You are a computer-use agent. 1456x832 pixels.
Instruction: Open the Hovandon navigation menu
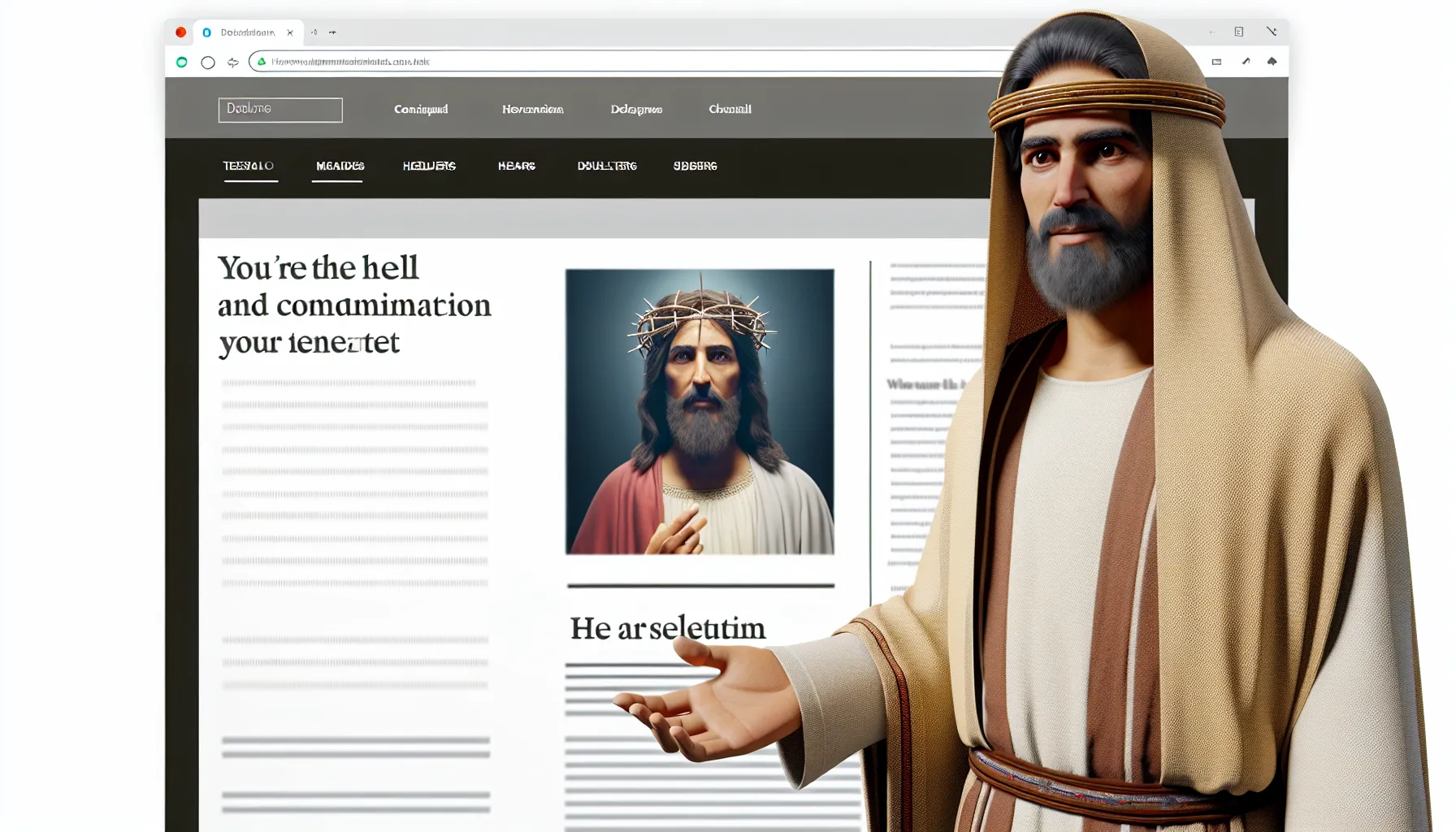(x=533, y=109)
